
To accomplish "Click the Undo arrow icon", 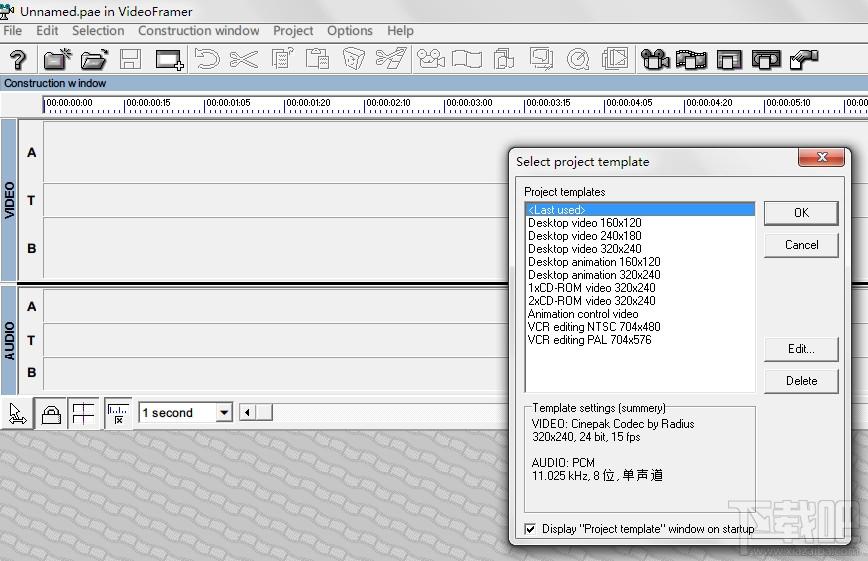I will point(207,59).
